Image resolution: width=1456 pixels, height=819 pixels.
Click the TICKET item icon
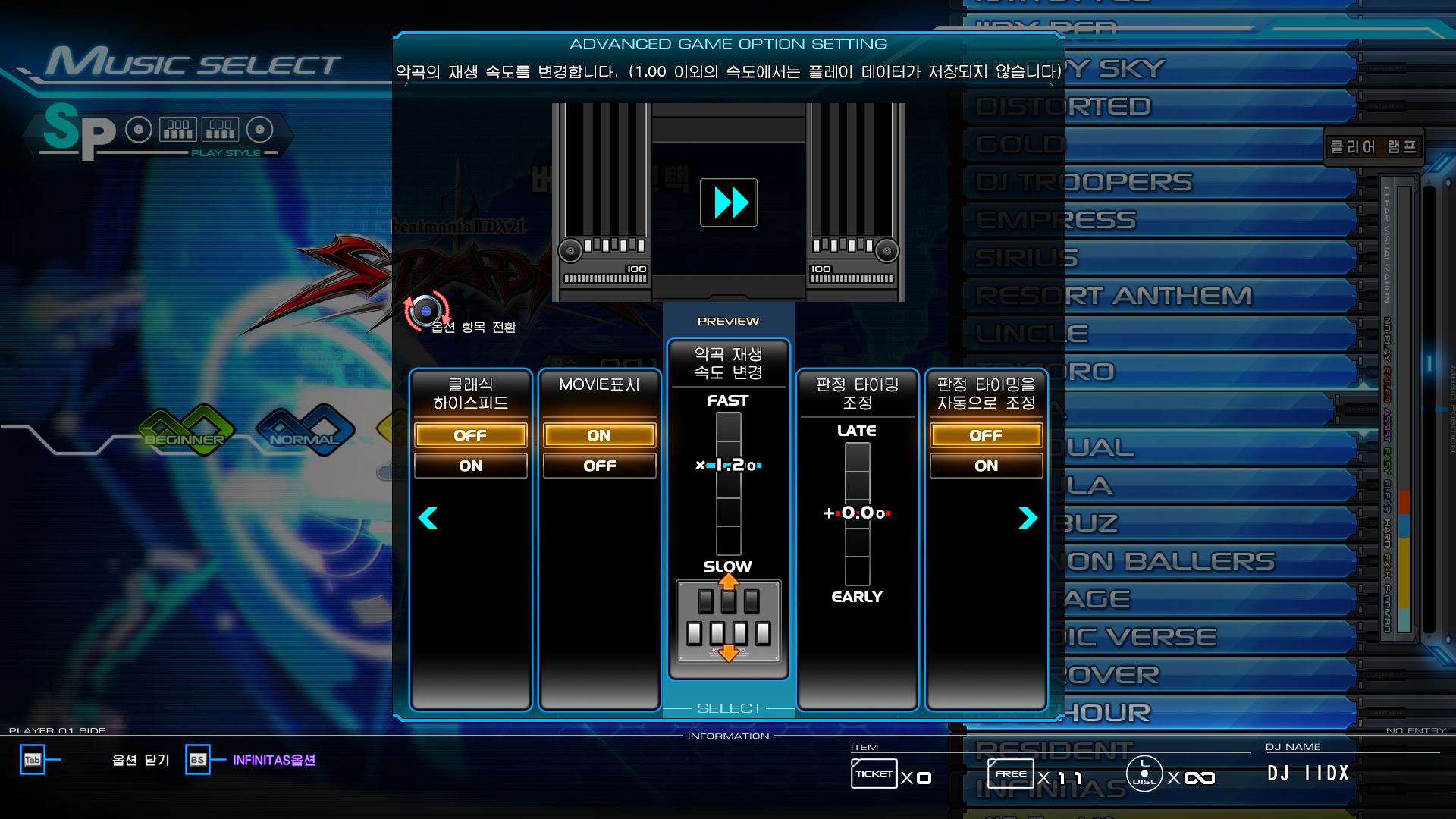point(874,774)
